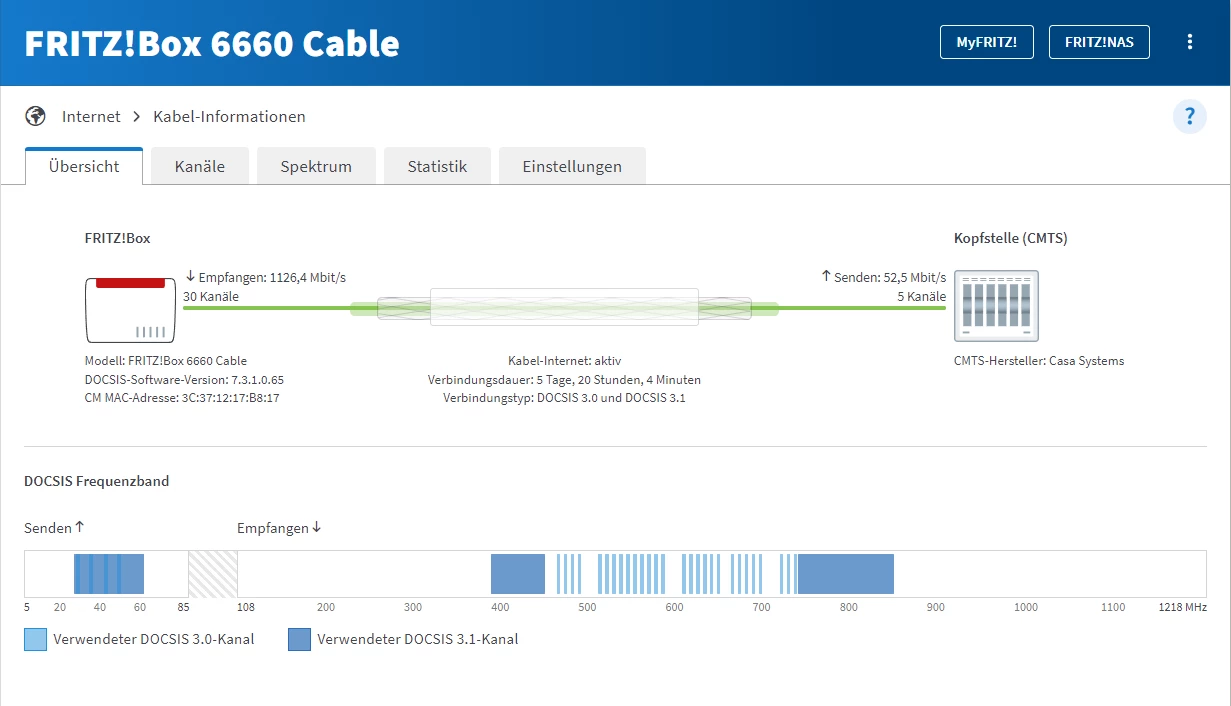Open the three-dot options menu

[1189, 42]
